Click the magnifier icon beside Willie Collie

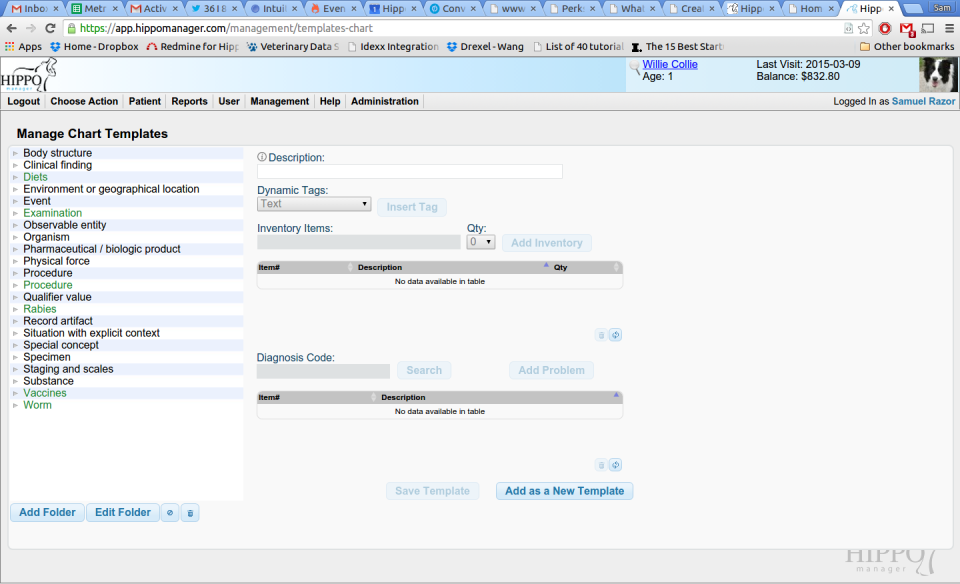click(634, 67)
